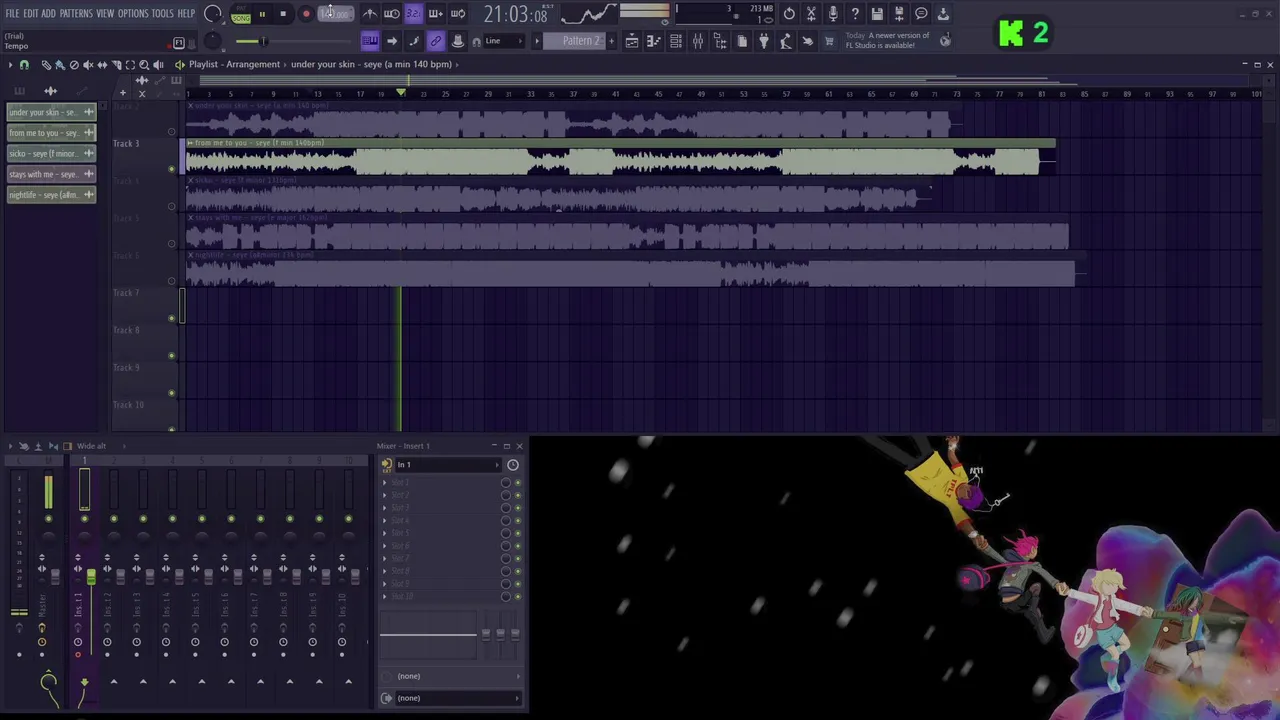Toggle the metronome icon
The width and height of the screenshot is (1280, 720).
click(x=370, y=14)
